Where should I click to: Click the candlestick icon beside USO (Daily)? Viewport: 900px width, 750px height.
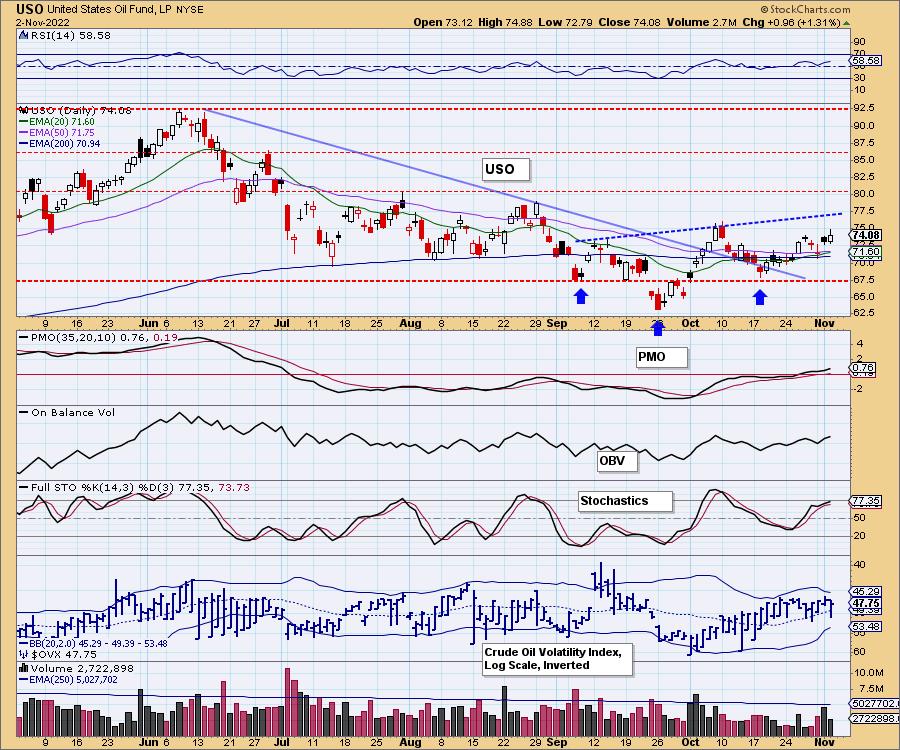coord(24,110)
